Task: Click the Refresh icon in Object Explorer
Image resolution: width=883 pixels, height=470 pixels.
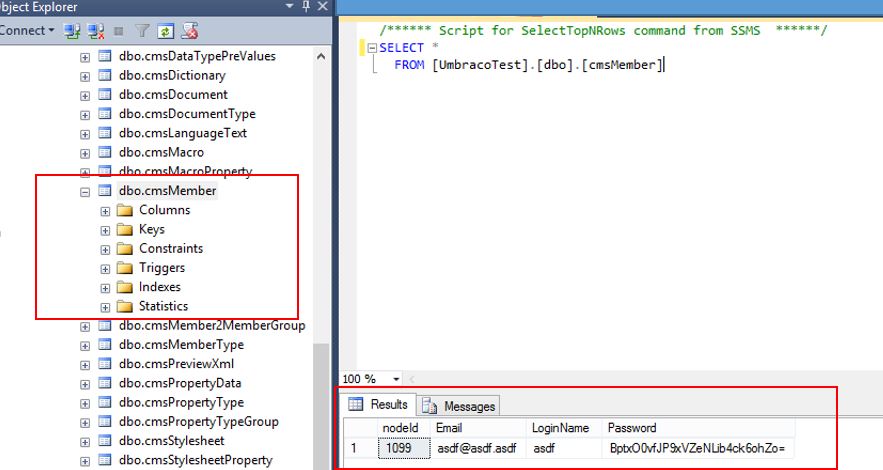Action: [x=165, y=31]
